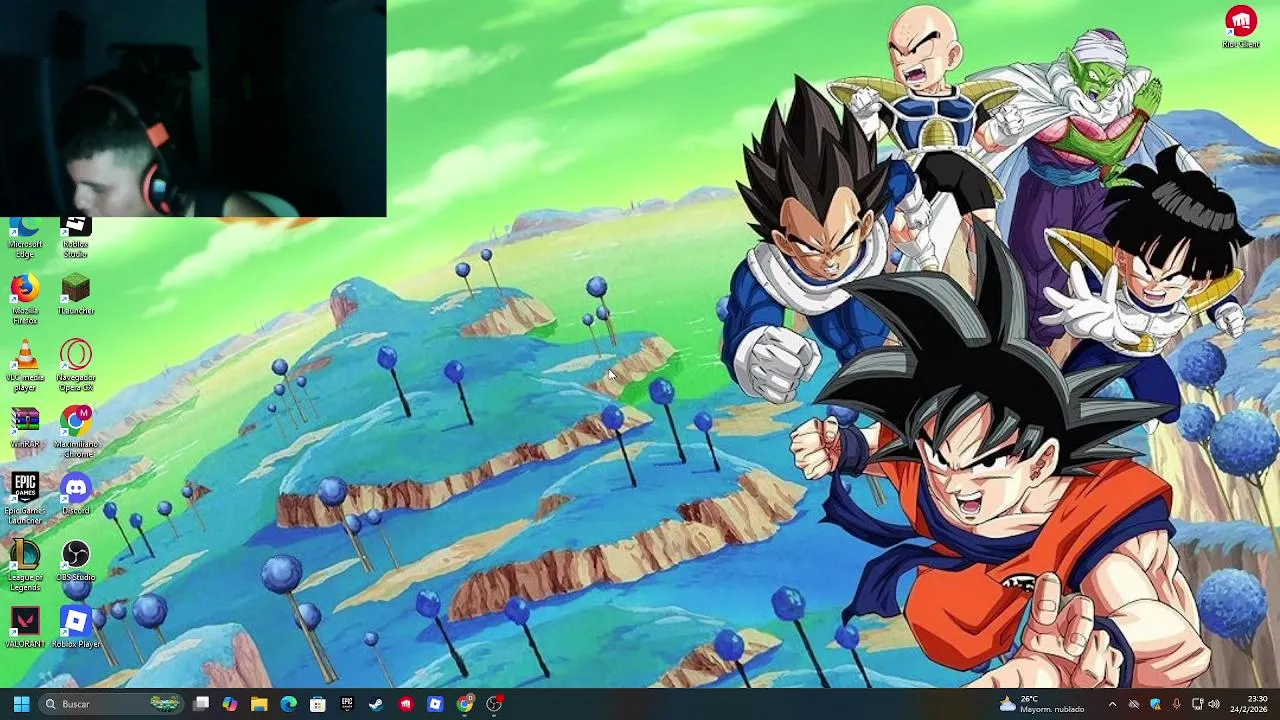1280x720 pixels.
Task: Click the volume speaker tray icon
Action: click(x=1215, y=704)
